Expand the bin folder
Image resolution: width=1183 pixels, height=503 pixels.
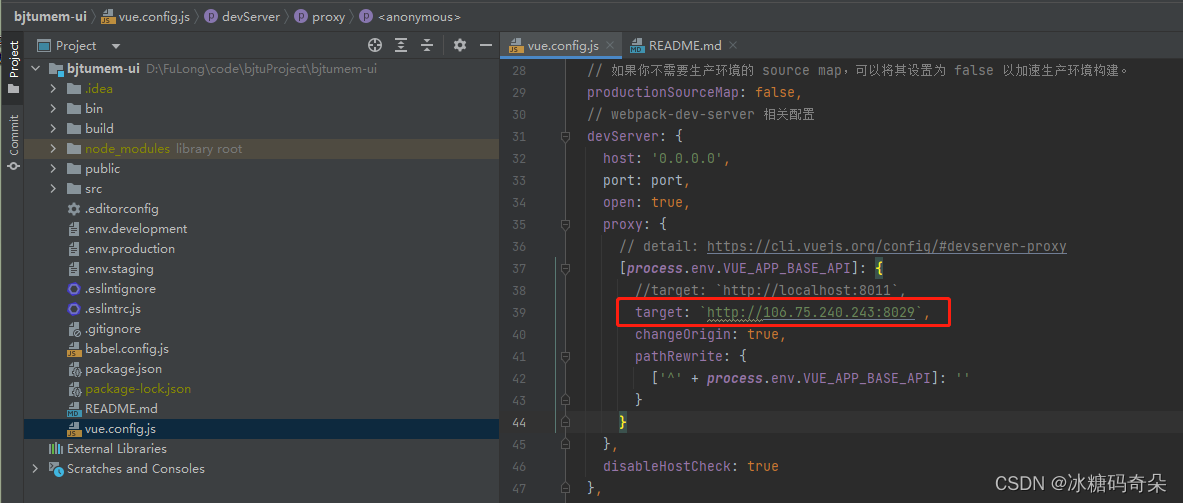[53, 109]
